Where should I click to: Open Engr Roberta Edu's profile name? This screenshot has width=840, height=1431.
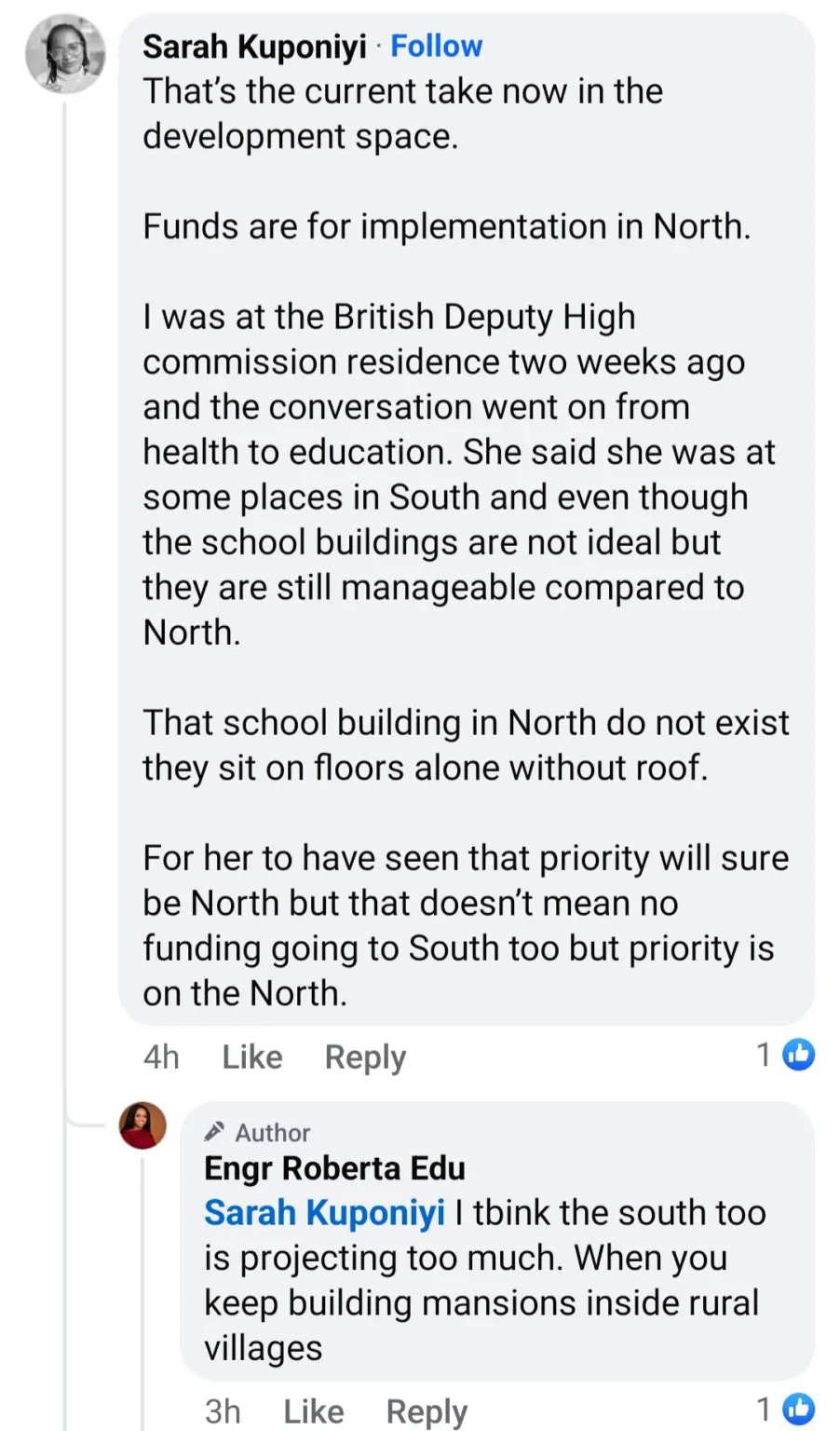tap(334, 1168)
